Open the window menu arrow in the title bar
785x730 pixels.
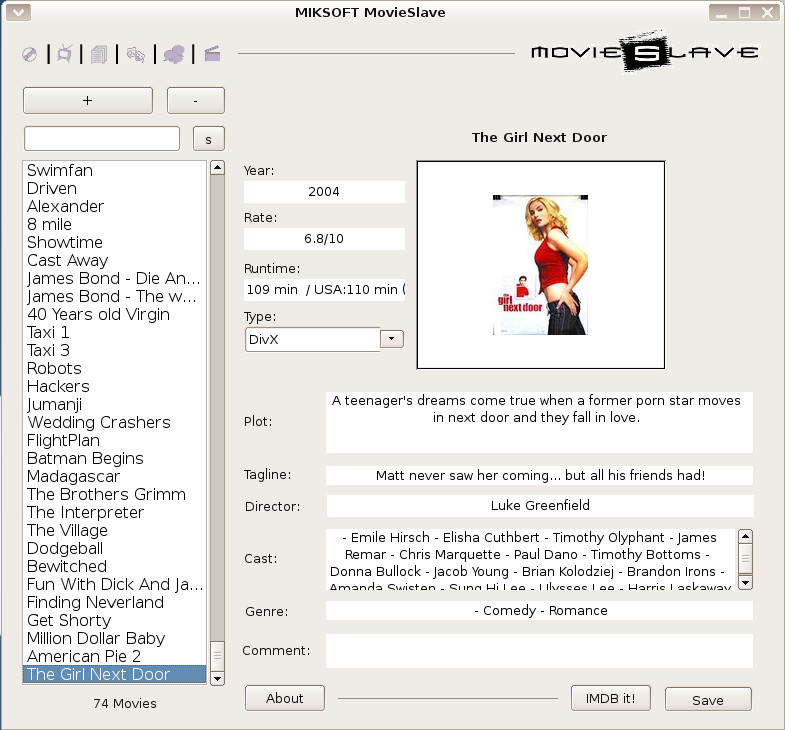point(19,12)
